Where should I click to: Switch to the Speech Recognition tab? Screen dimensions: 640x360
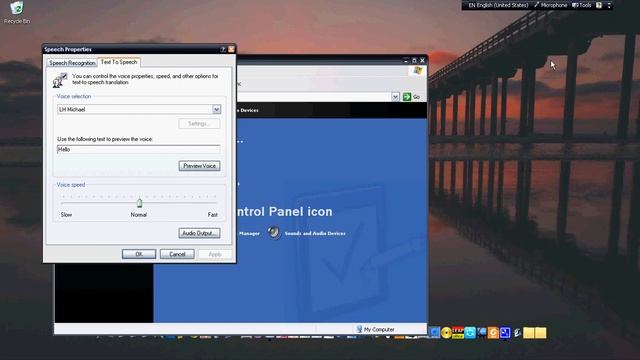[x=72, y=63]
